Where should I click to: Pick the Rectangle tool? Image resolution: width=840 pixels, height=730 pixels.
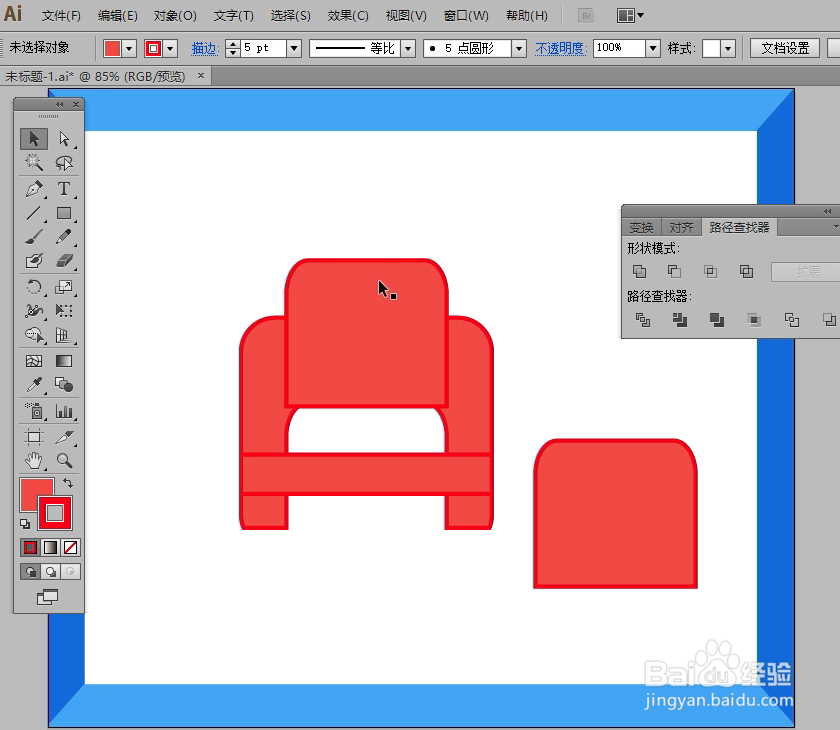coord(64,213)
